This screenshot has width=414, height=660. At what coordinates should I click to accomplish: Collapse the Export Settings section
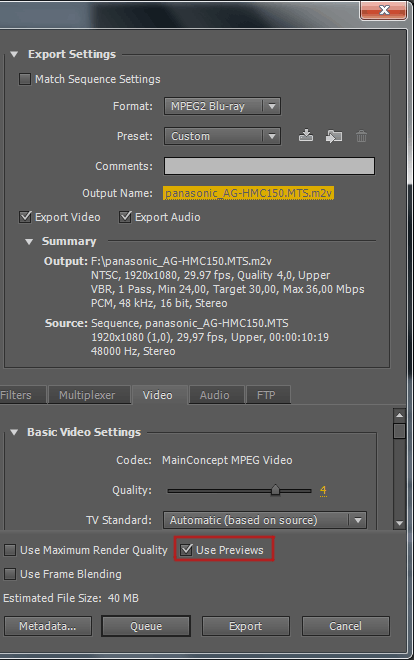point(14,54)
